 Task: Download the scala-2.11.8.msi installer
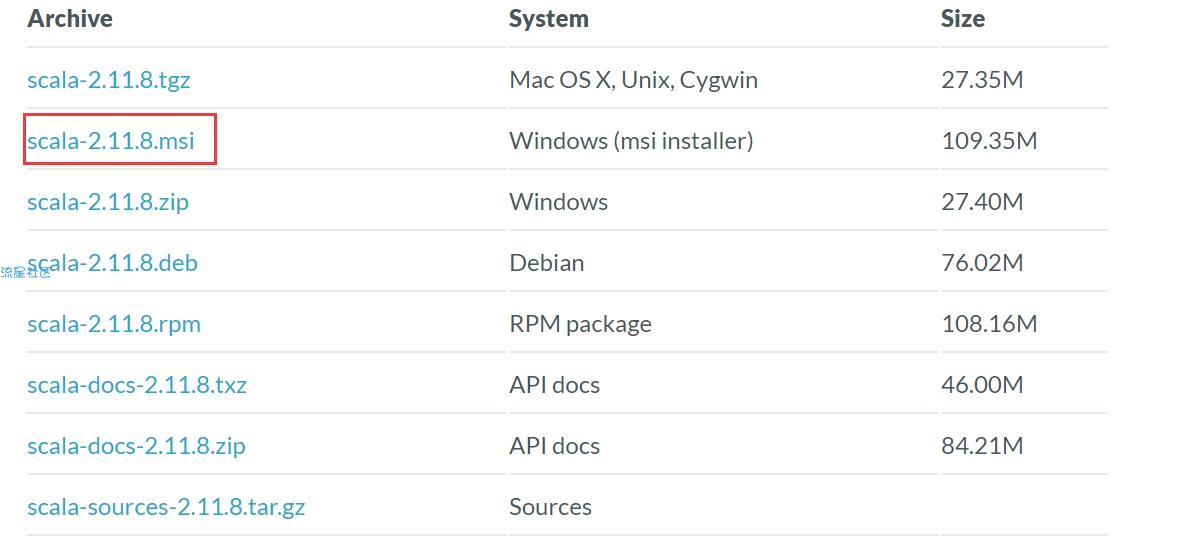point(111,140)
